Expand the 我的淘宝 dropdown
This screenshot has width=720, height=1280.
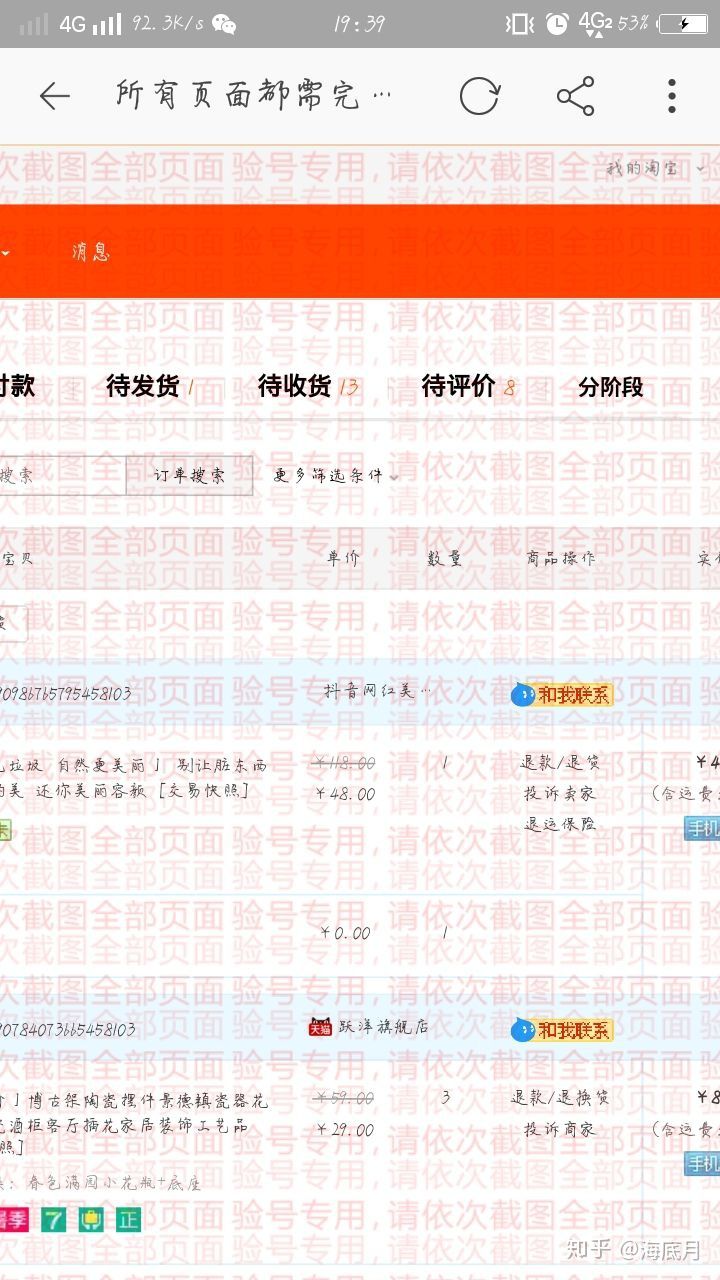pyautogui.click(x=655, y=169)
